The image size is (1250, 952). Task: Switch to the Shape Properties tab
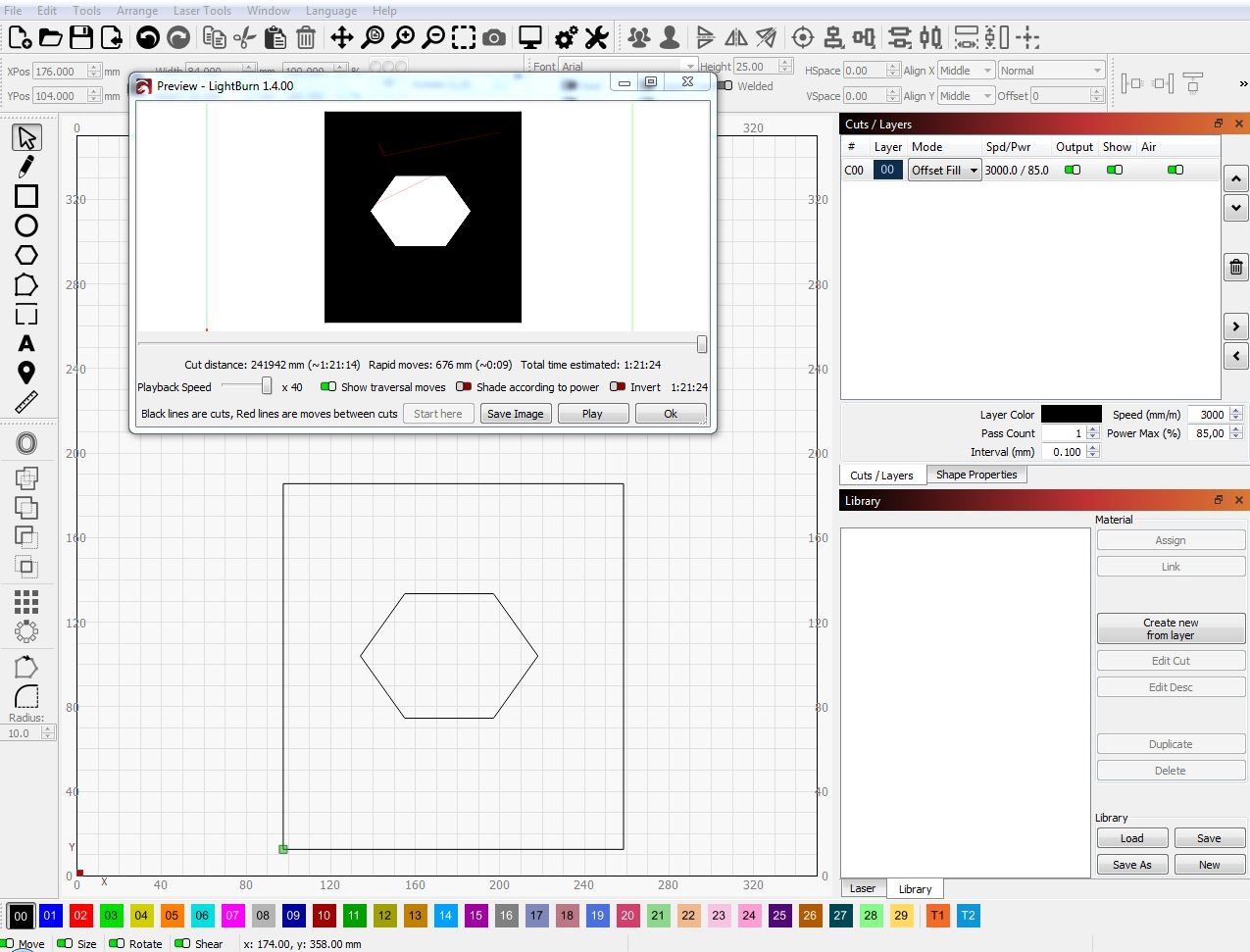tap(976, 475)
